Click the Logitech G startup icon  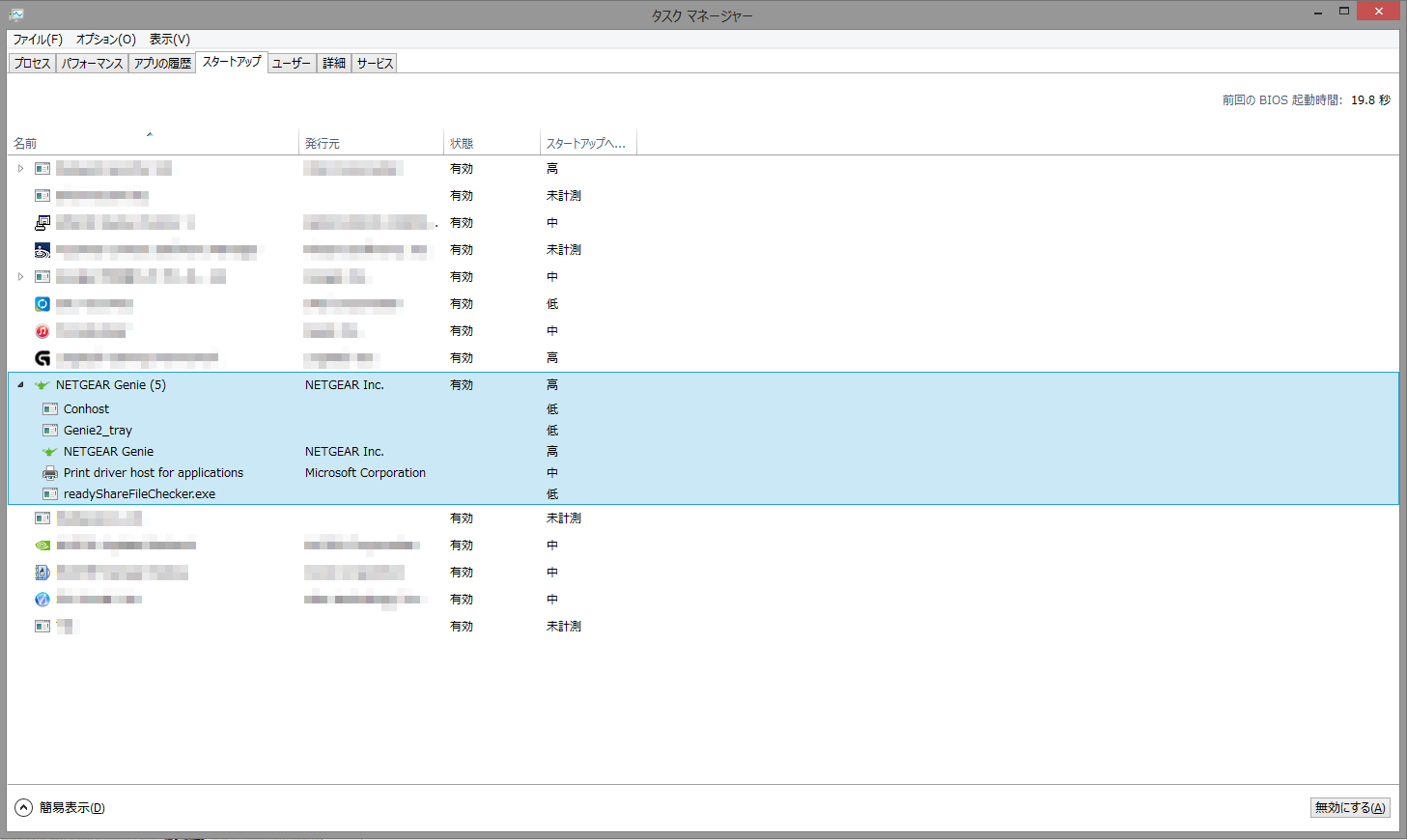point(42,358)
